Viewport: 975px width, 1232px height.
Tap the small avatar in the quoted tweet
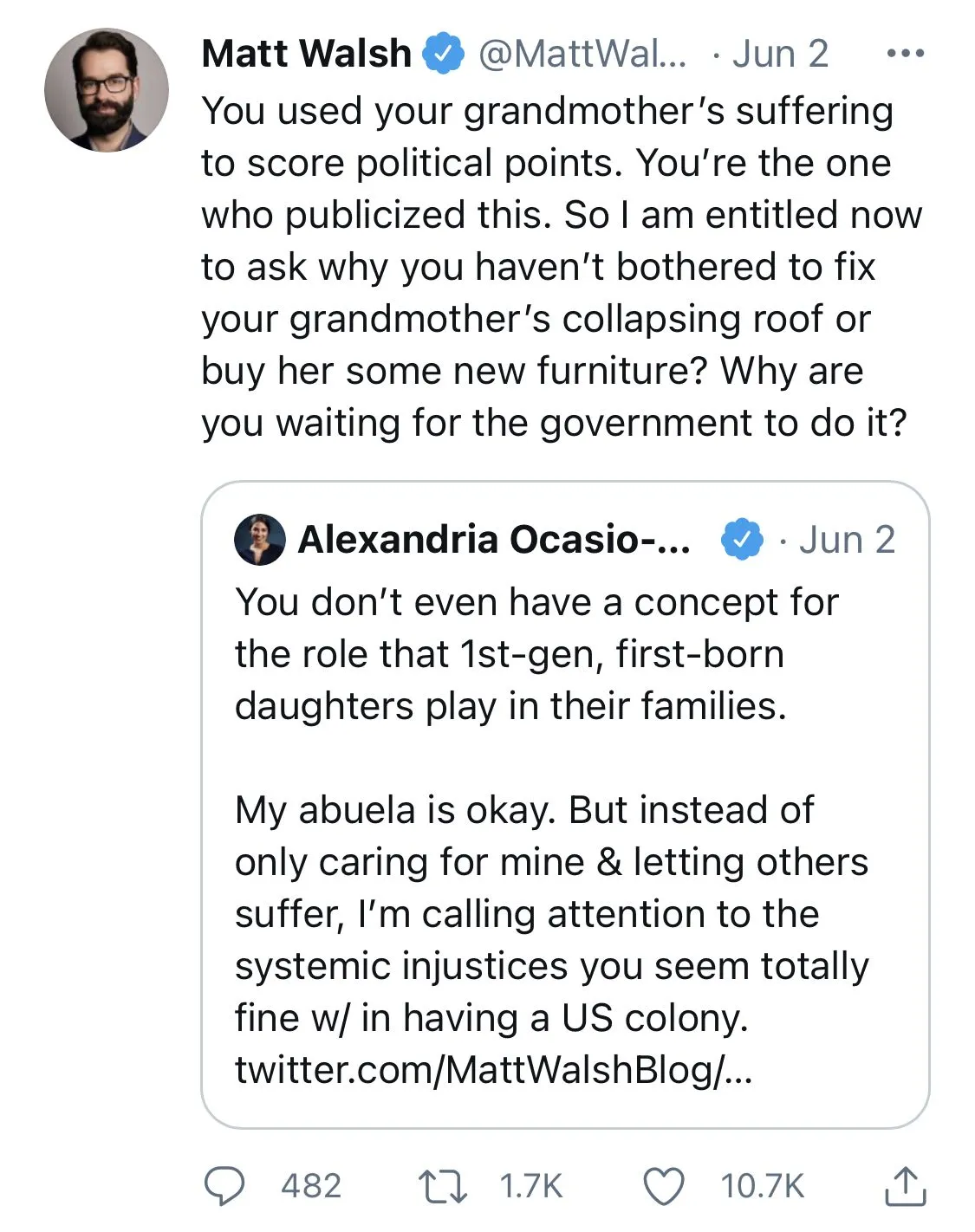[259, 540]
